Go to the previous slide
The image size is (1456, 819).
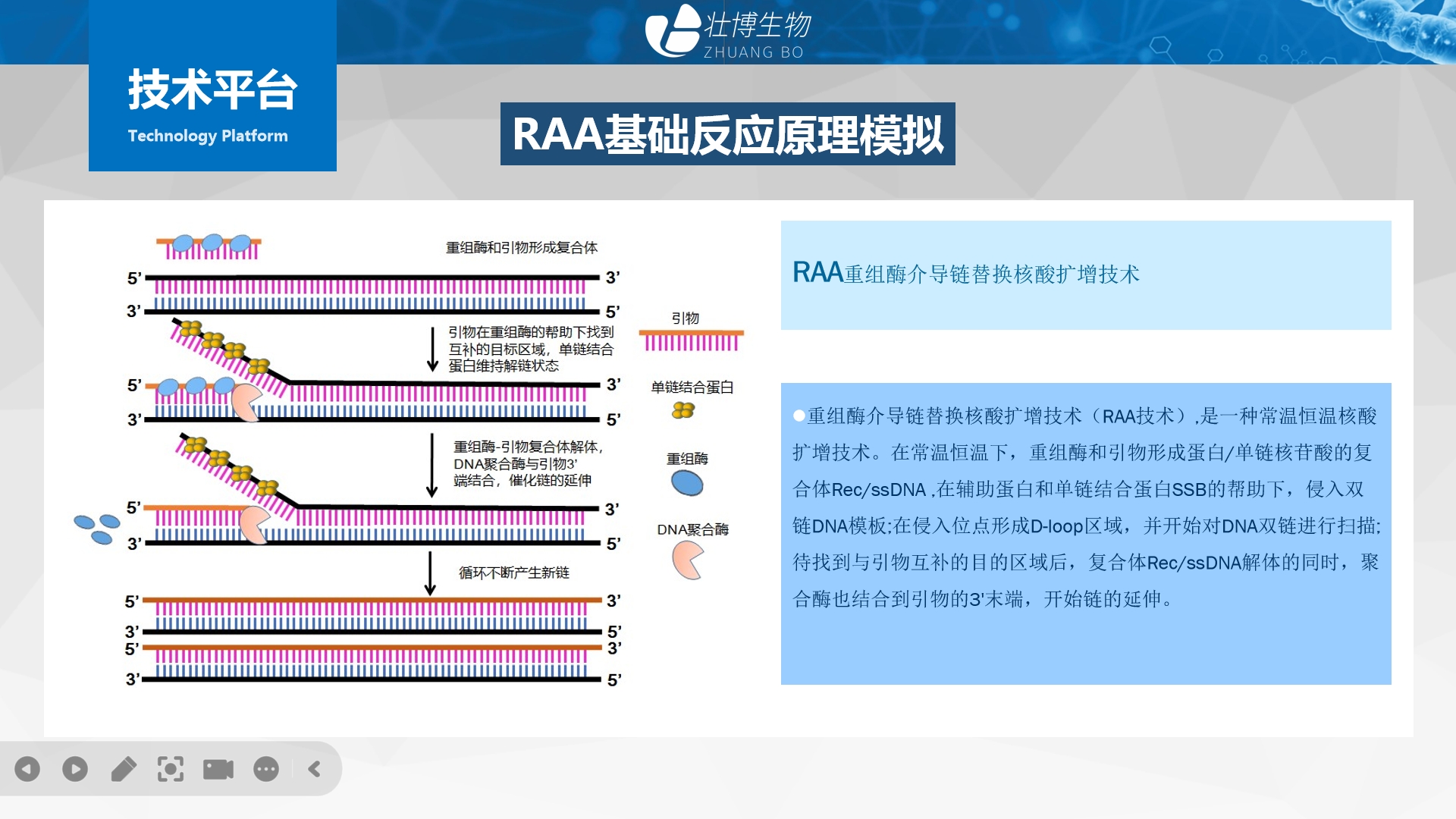(x=27, y=769)
